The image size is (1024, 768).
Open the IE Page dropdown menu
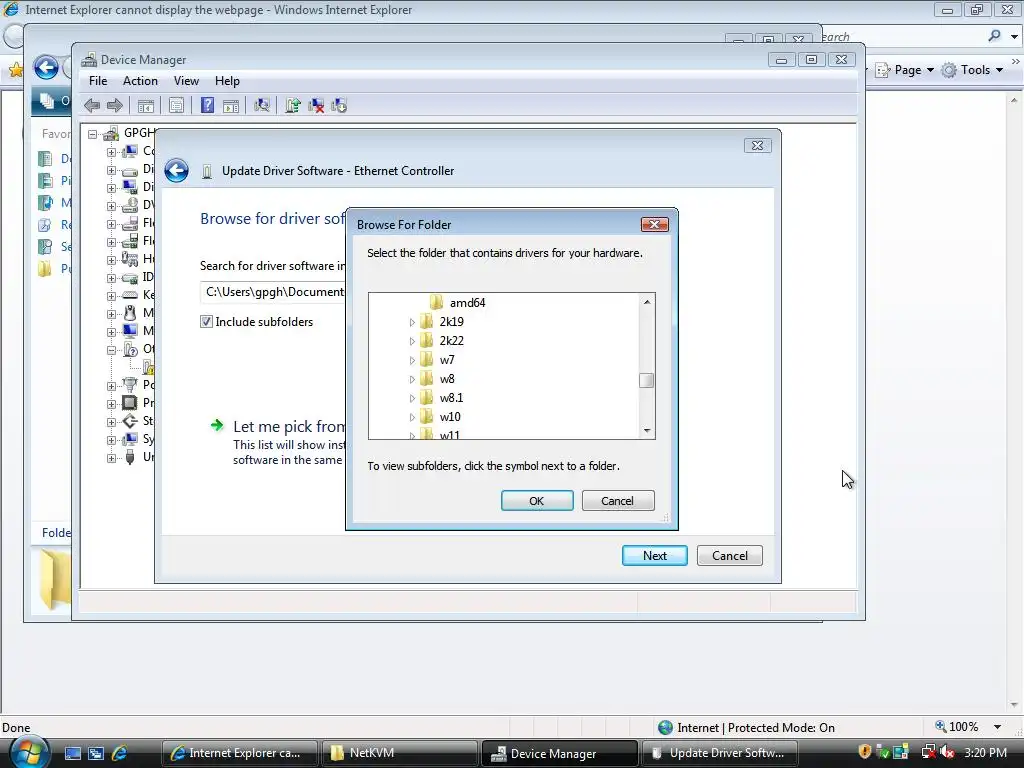[905, 70]
